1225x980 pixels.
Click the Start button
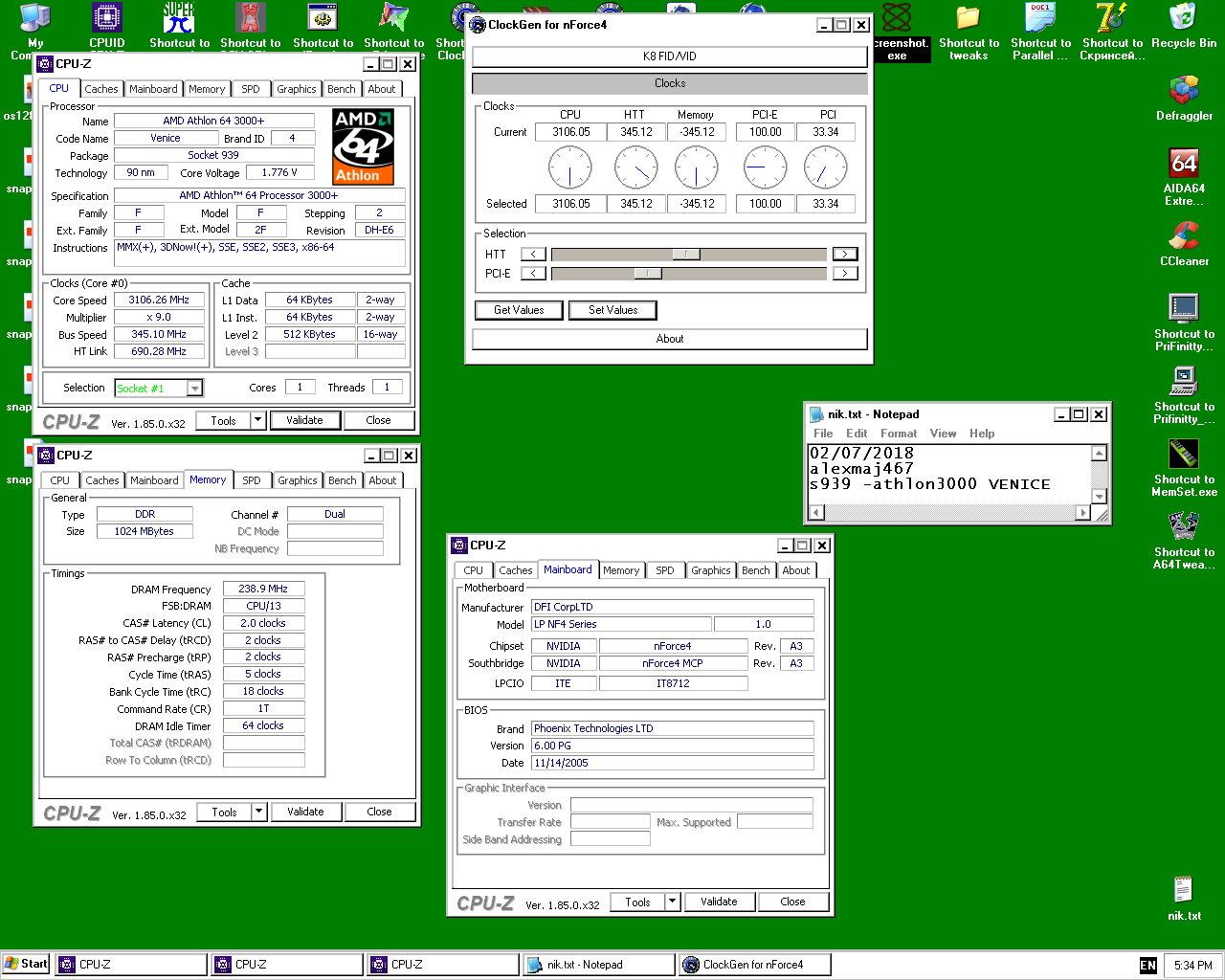point(26,965)
